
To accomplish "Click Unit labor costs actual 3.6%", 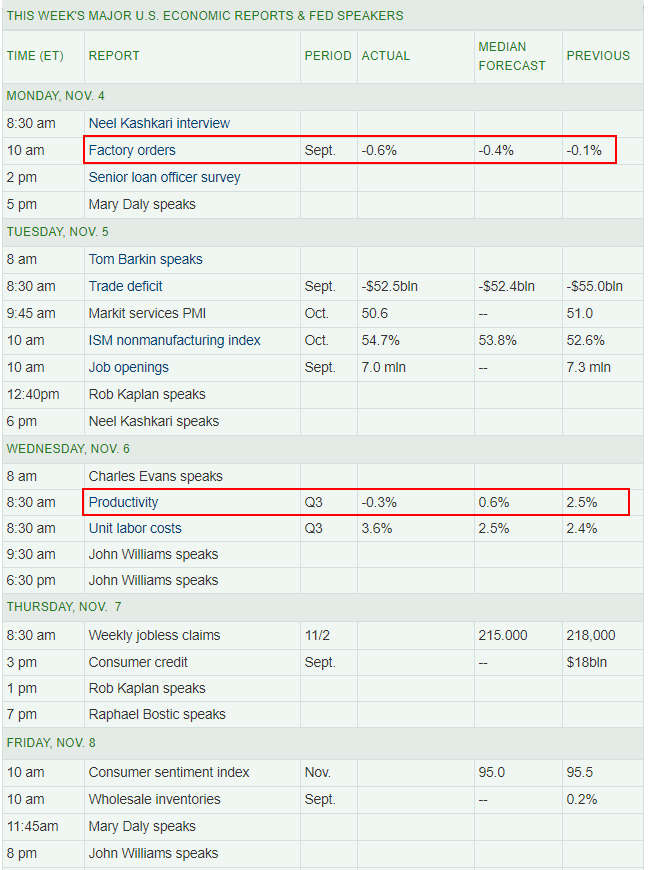I will point(377,528).
